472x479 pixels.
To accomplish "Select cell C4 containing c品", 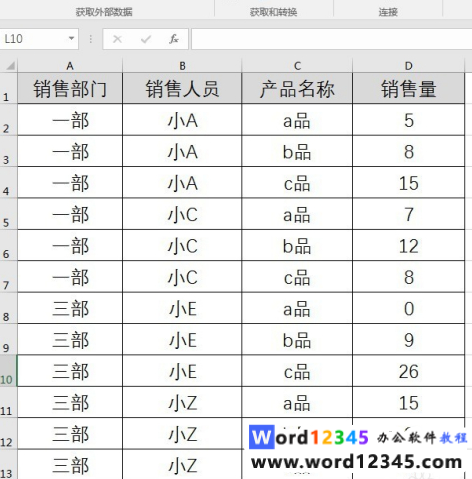I will coord(297,182).
